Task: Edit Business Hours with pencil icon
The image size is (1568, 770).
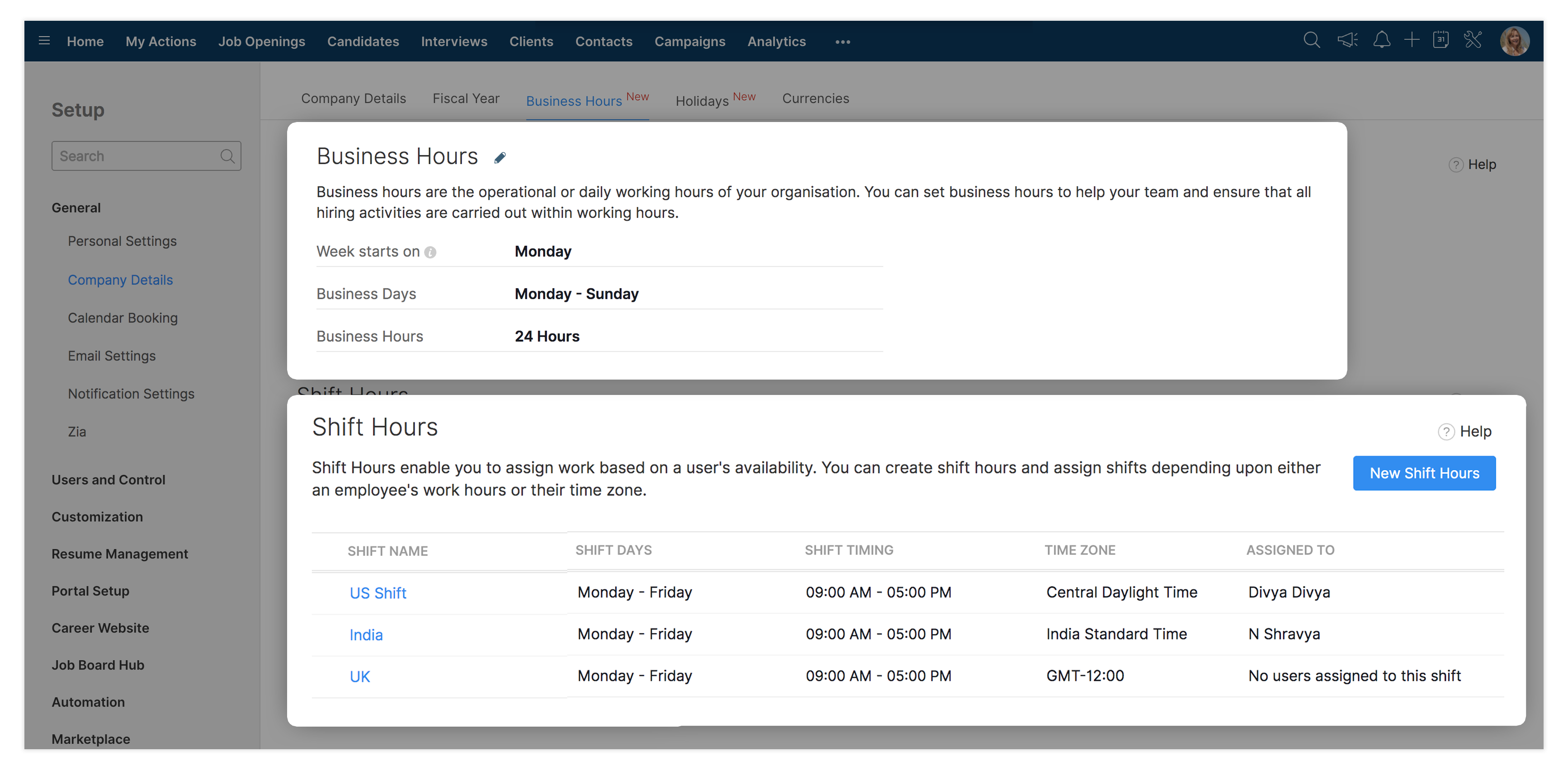Action: (500, 158)
